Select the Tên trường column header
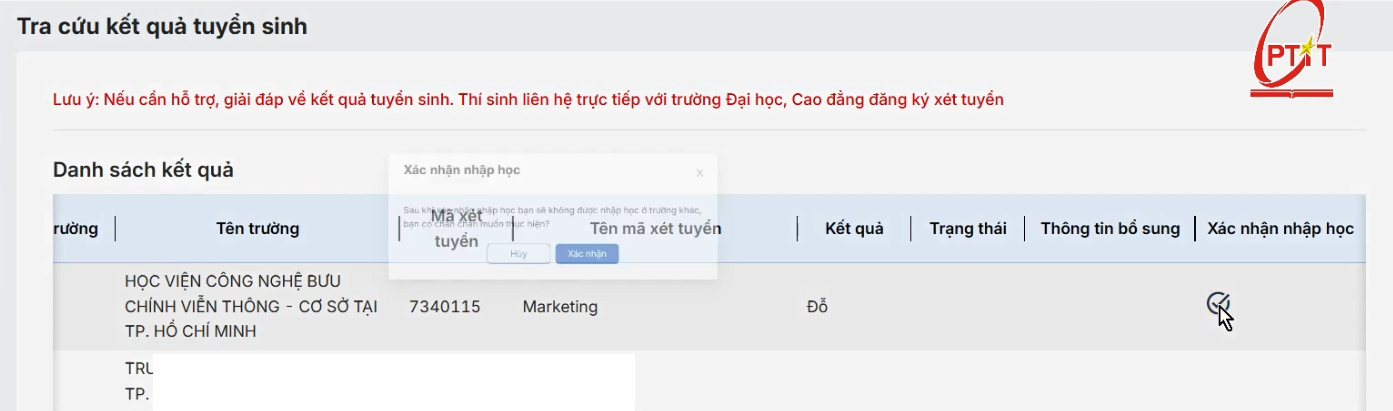Screen dimensions: 1393x411 [257, 229]
